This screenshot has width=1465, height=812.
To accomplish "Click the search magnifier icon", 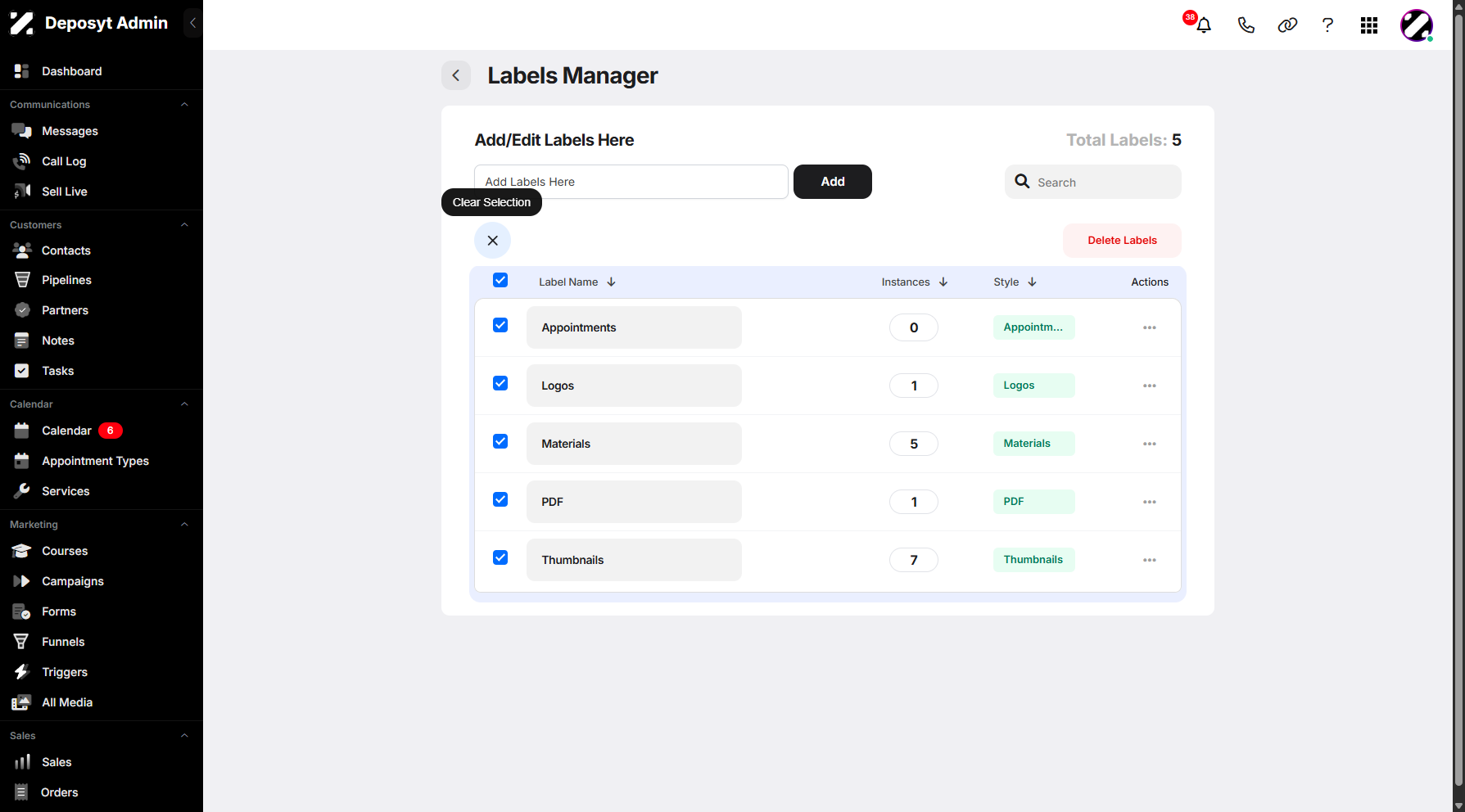I will 1022,181.
